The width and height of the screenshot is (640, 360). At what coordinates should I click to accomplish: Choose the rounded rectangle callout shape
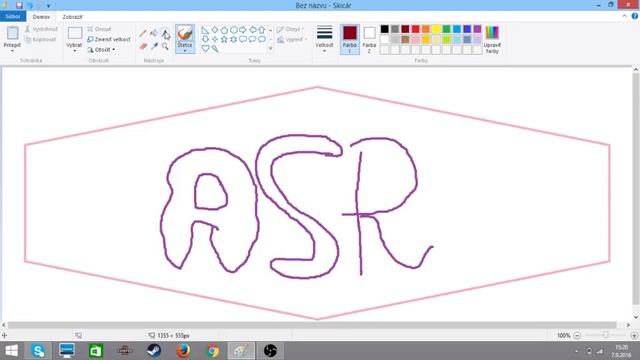pos(243,40)
